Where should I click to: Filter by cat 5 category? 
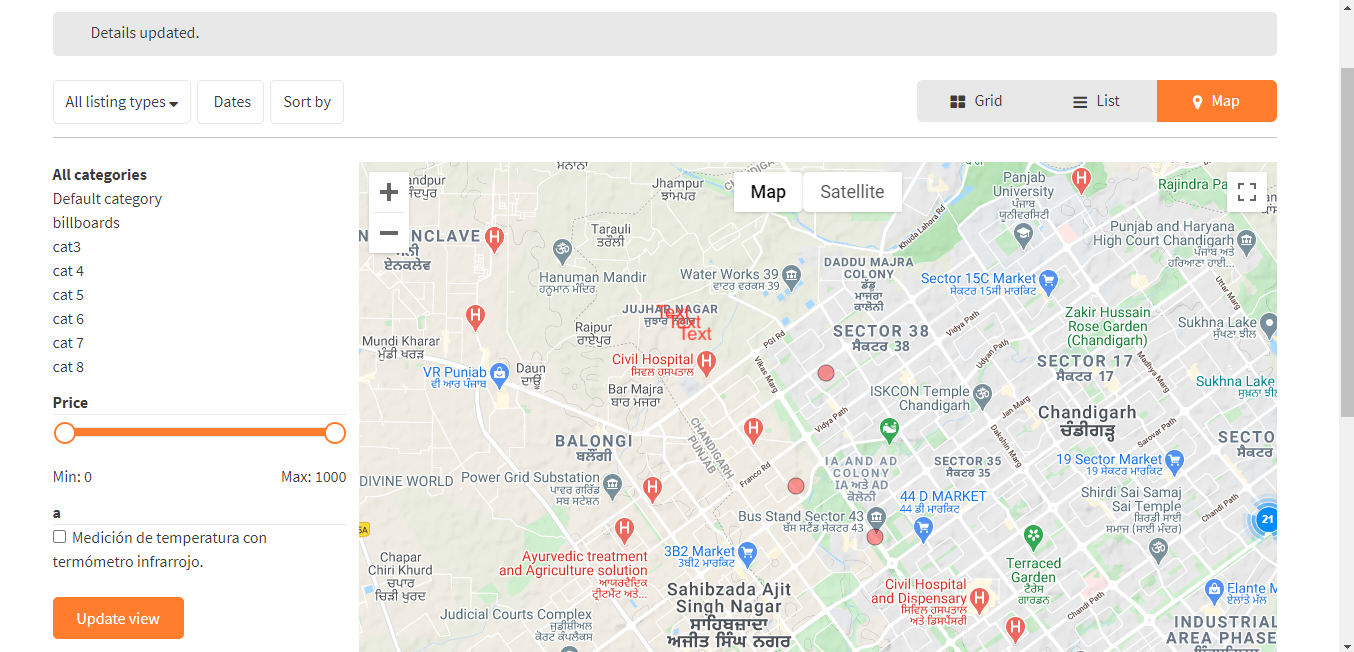pyautogui.click(x=68, y=295)
